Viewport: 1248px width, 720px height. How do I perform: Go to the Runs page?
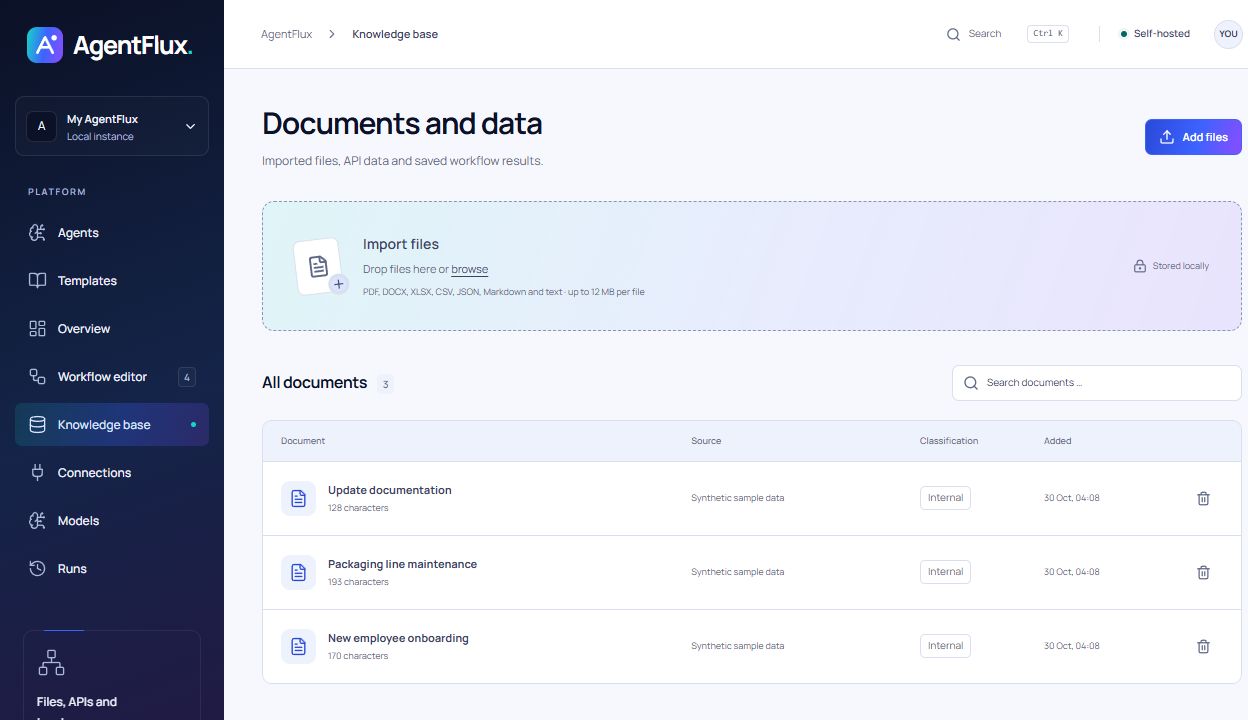click(x=112, y=569)
